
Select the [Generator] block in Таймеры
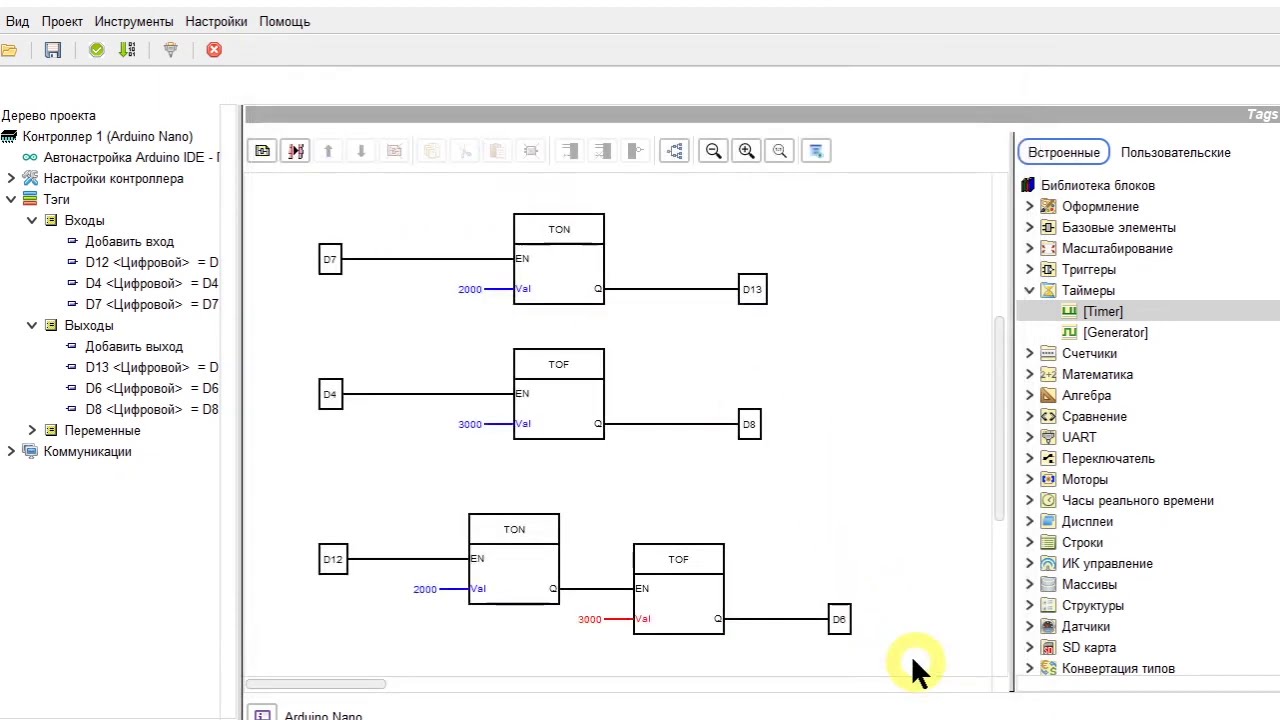1115,332
